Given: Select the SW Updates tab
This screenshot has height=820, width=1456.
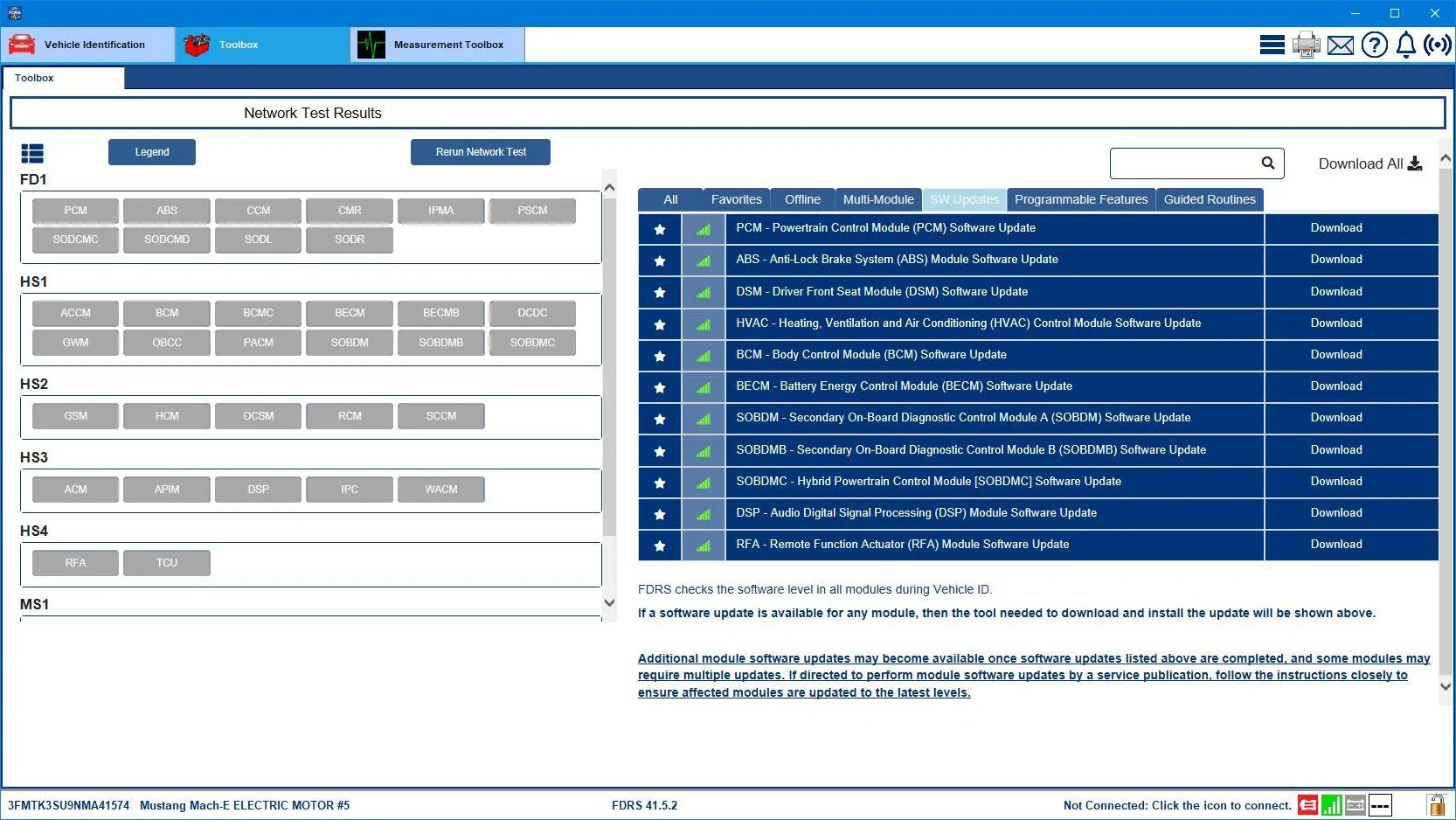Looking at the screenshot, I should [x=964, y=199].
